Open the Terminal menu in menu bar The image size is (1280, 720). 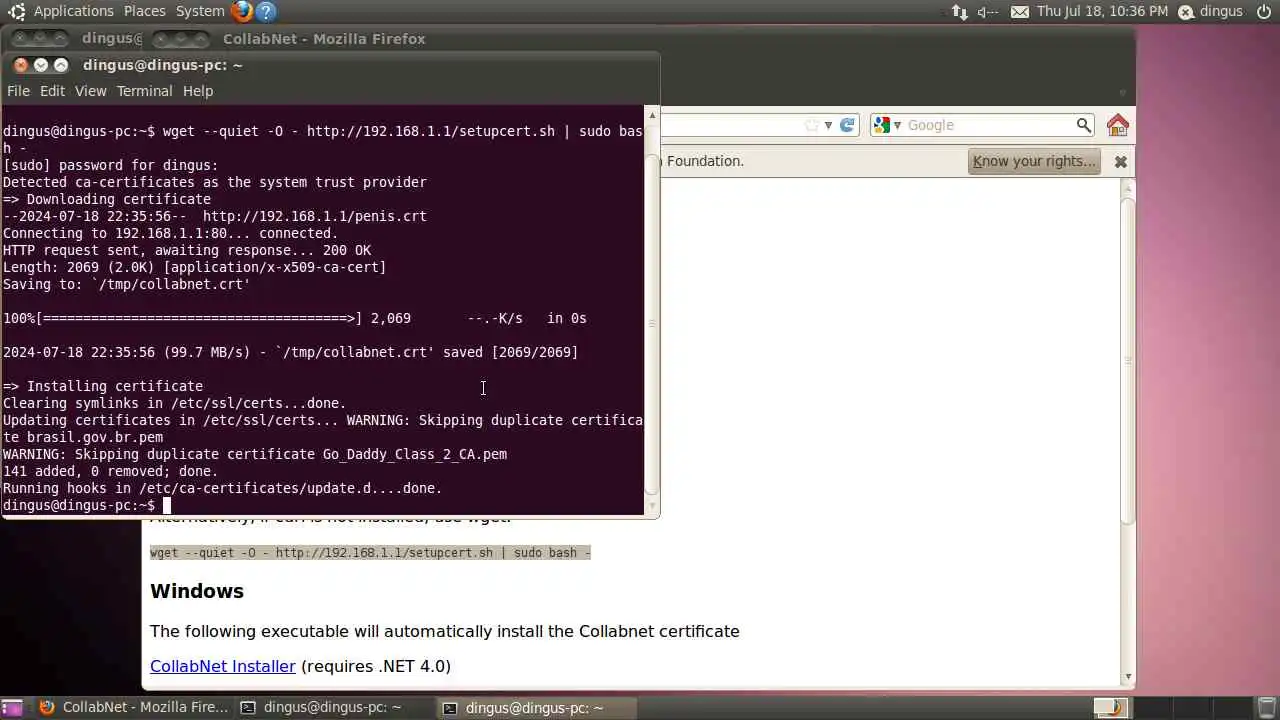click(x=144, y=91)
